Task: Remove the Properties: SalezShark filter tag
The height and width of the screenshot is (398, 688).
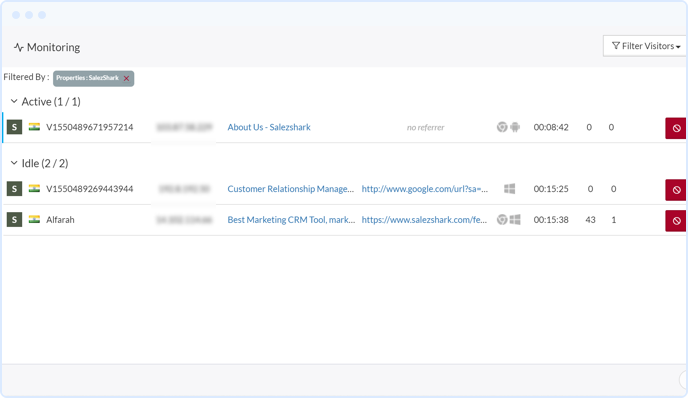Action: 126,78
